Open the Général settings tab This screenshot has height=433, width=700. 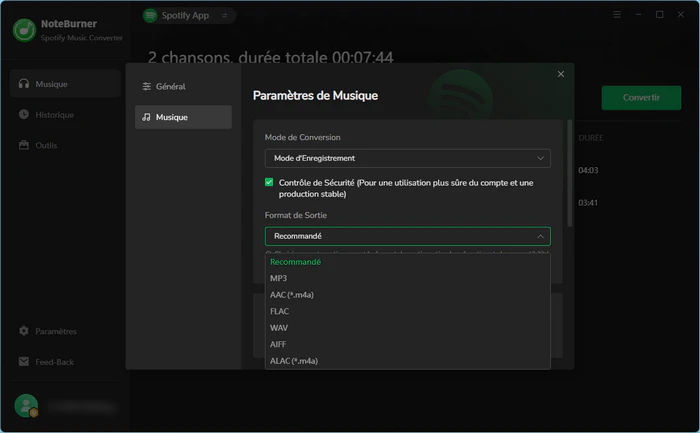(x=183, y=87)
